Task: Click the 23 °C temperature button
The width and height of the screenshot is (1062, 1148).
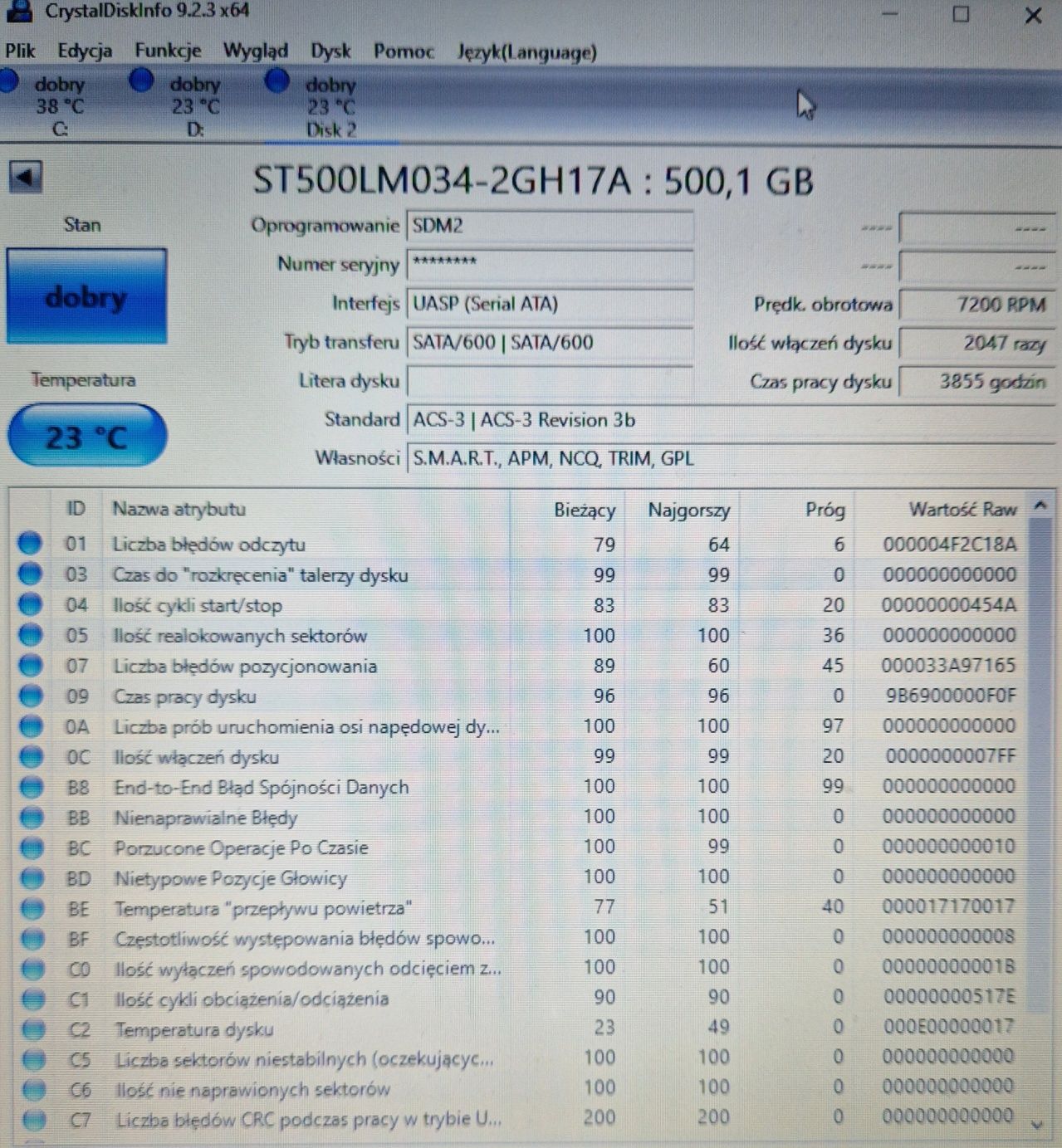Action: [x=86, y=436]
